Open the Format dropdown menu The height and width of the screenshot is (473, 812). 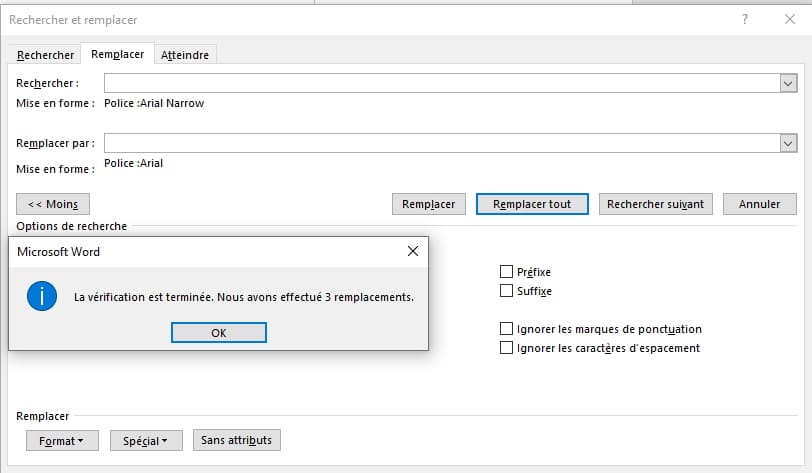[61, 440]
